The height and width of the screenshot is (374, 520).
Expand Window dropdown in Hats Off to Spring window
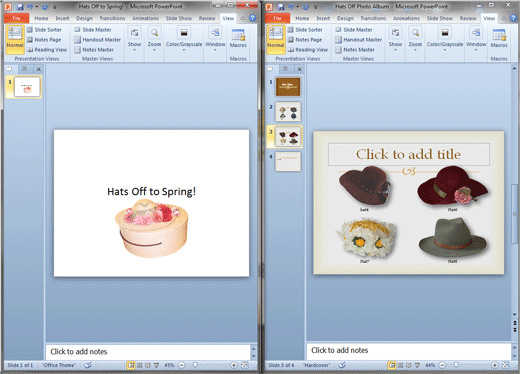tap(215, 39)
